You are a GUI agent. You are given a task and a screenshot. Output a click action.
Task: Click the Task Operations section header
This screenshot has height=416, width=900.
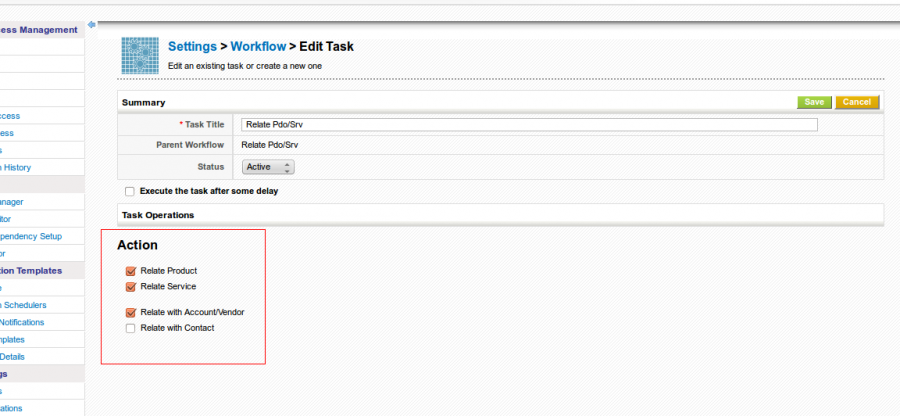(158, 215)
